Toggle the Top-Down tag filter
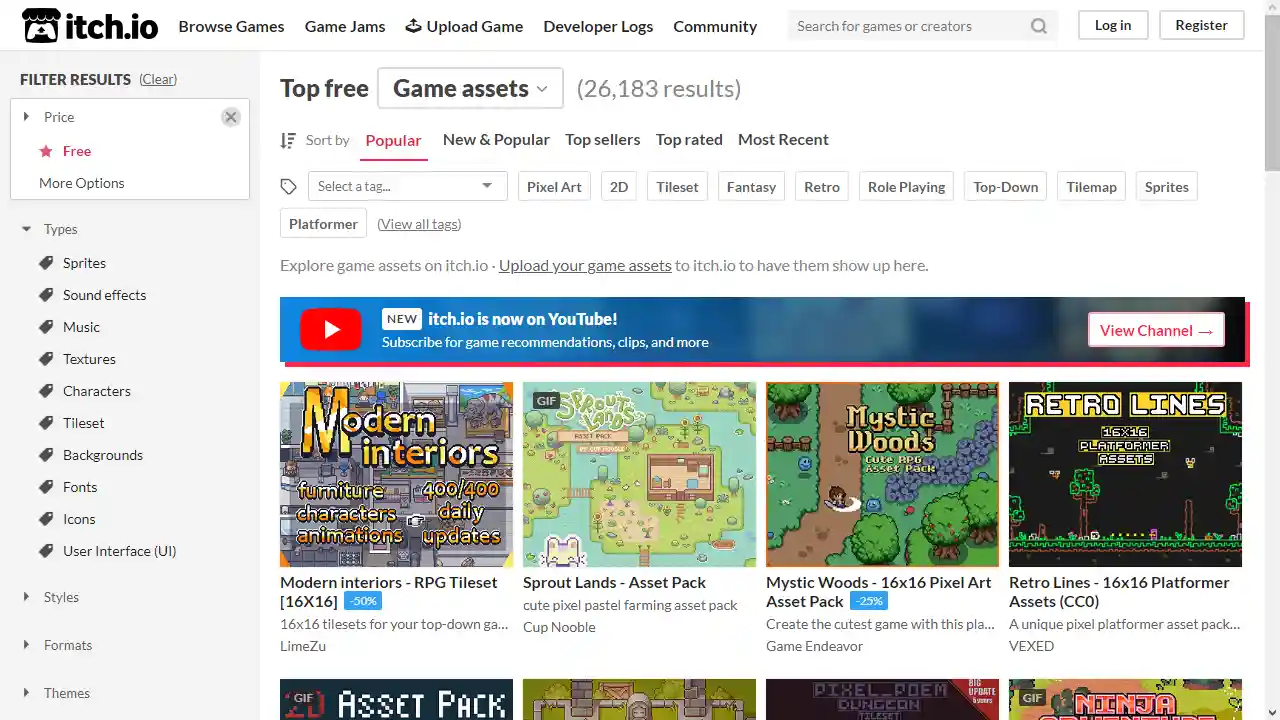Viewport: 1280px width, 720px height. 1005,187
